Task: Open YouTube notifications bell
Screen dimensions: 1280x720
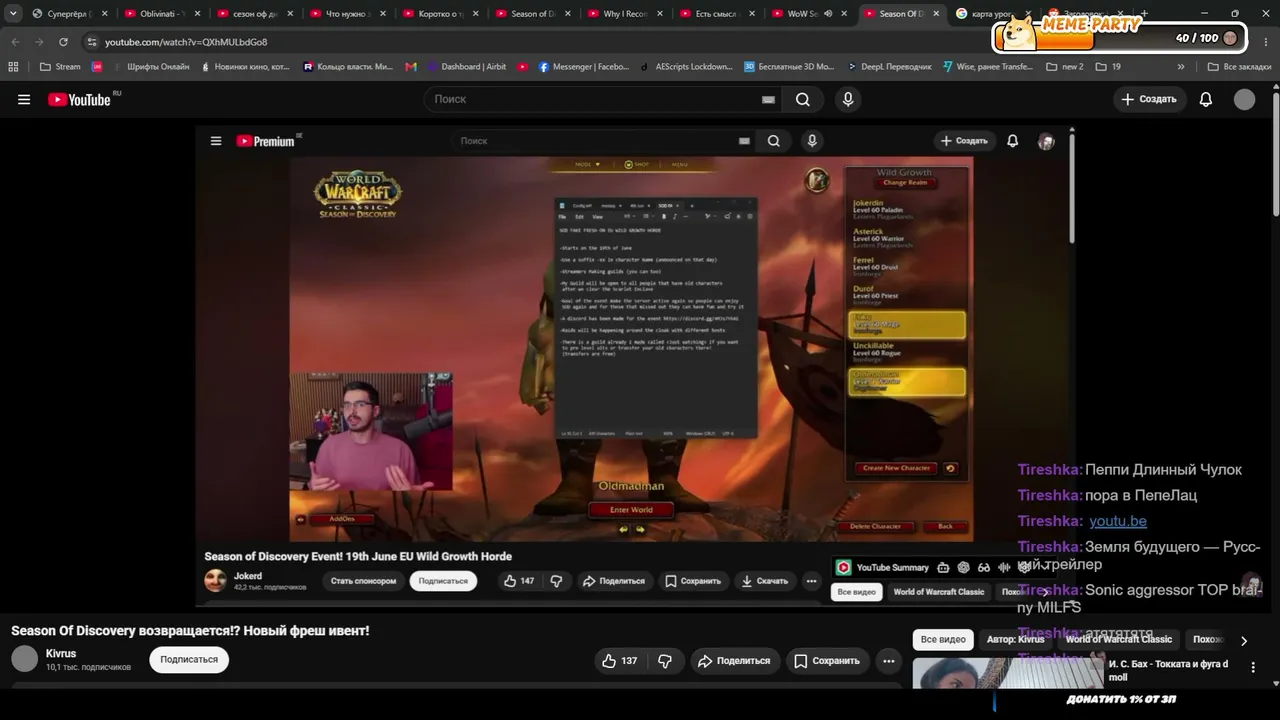Action: point(1206,99)
